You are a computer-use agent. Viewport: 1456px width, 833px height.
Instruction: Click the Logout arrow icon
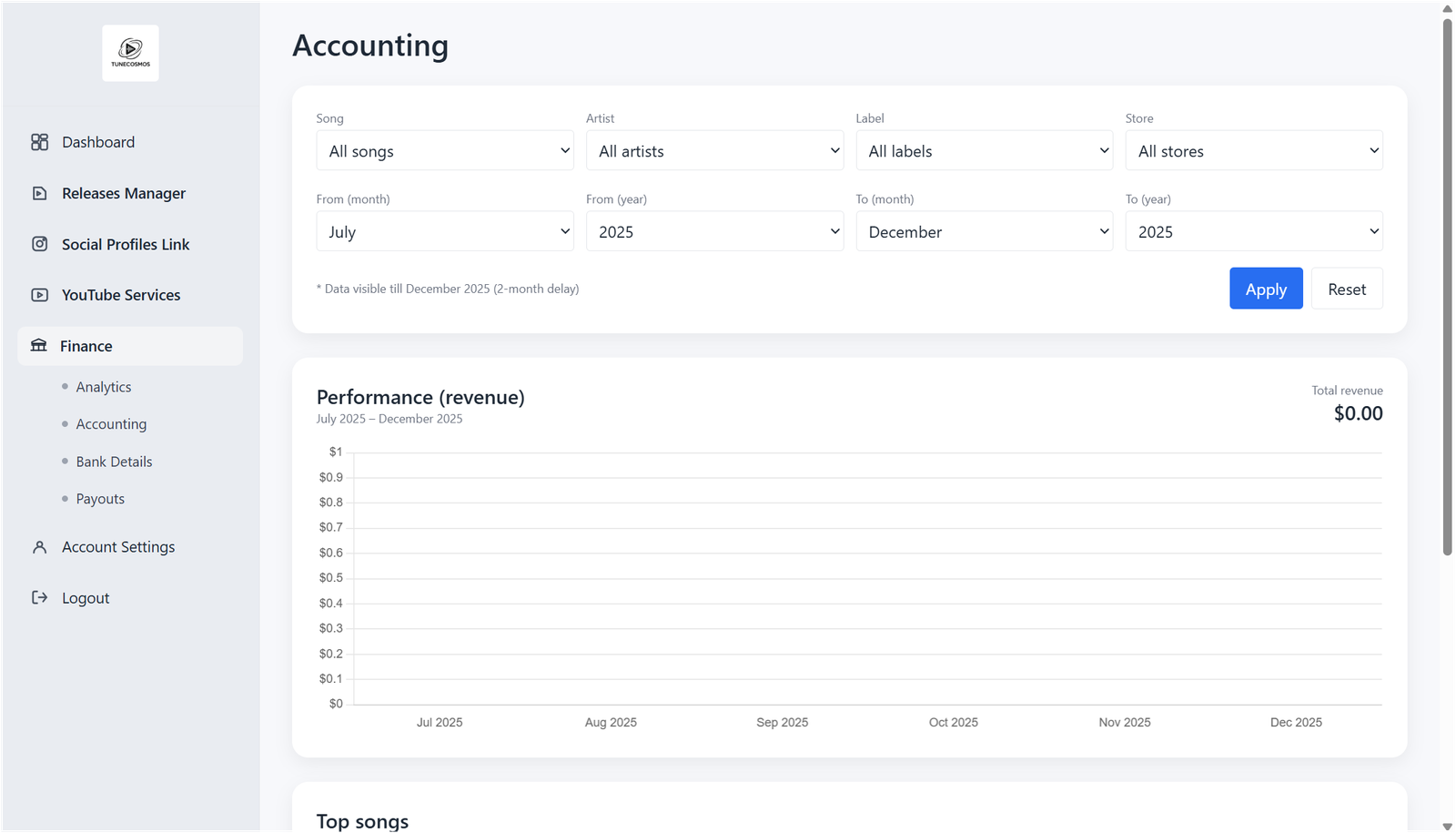tap(39, 598)
